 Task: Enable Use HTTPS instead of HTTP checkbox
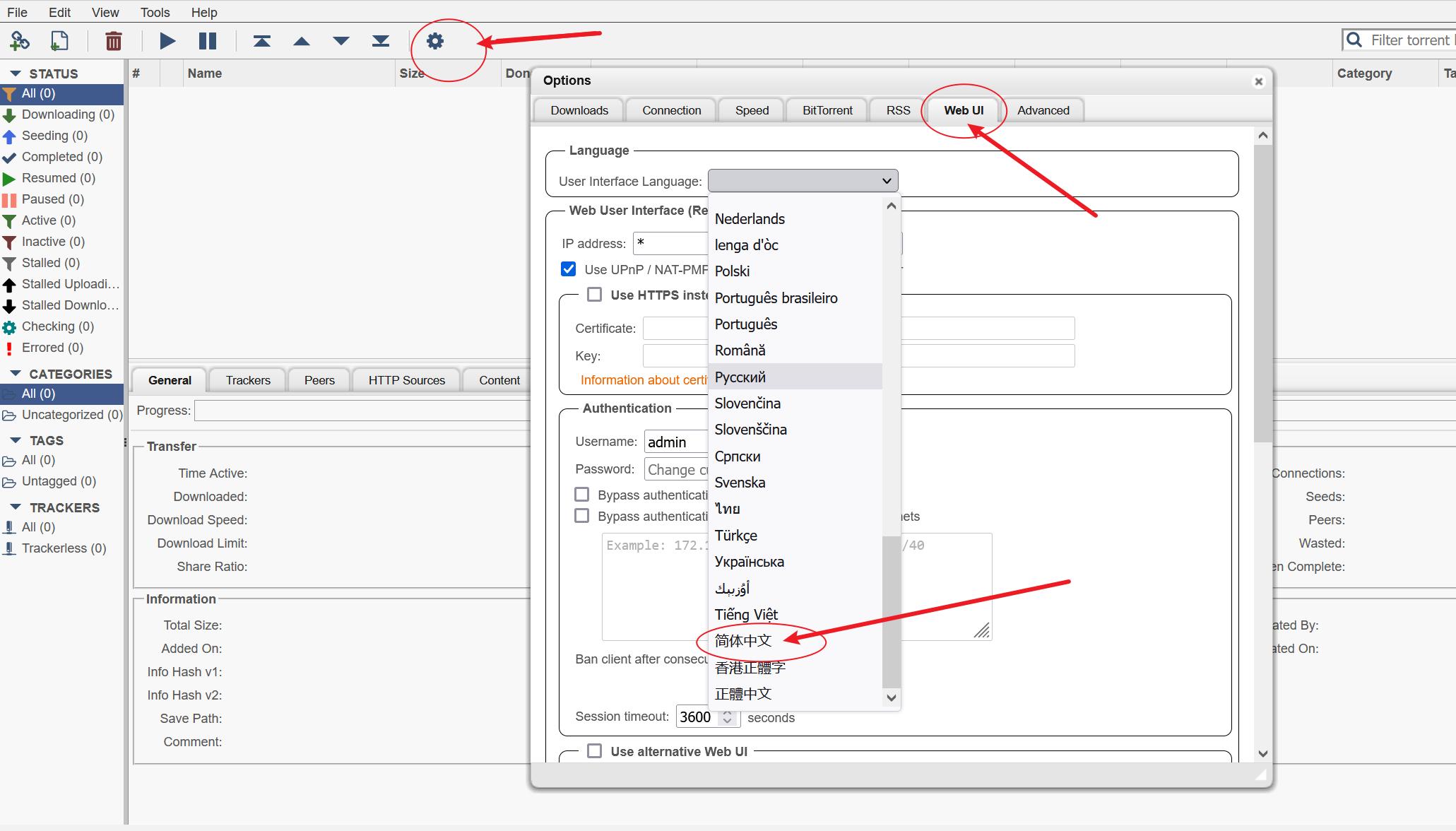[595, 295]
